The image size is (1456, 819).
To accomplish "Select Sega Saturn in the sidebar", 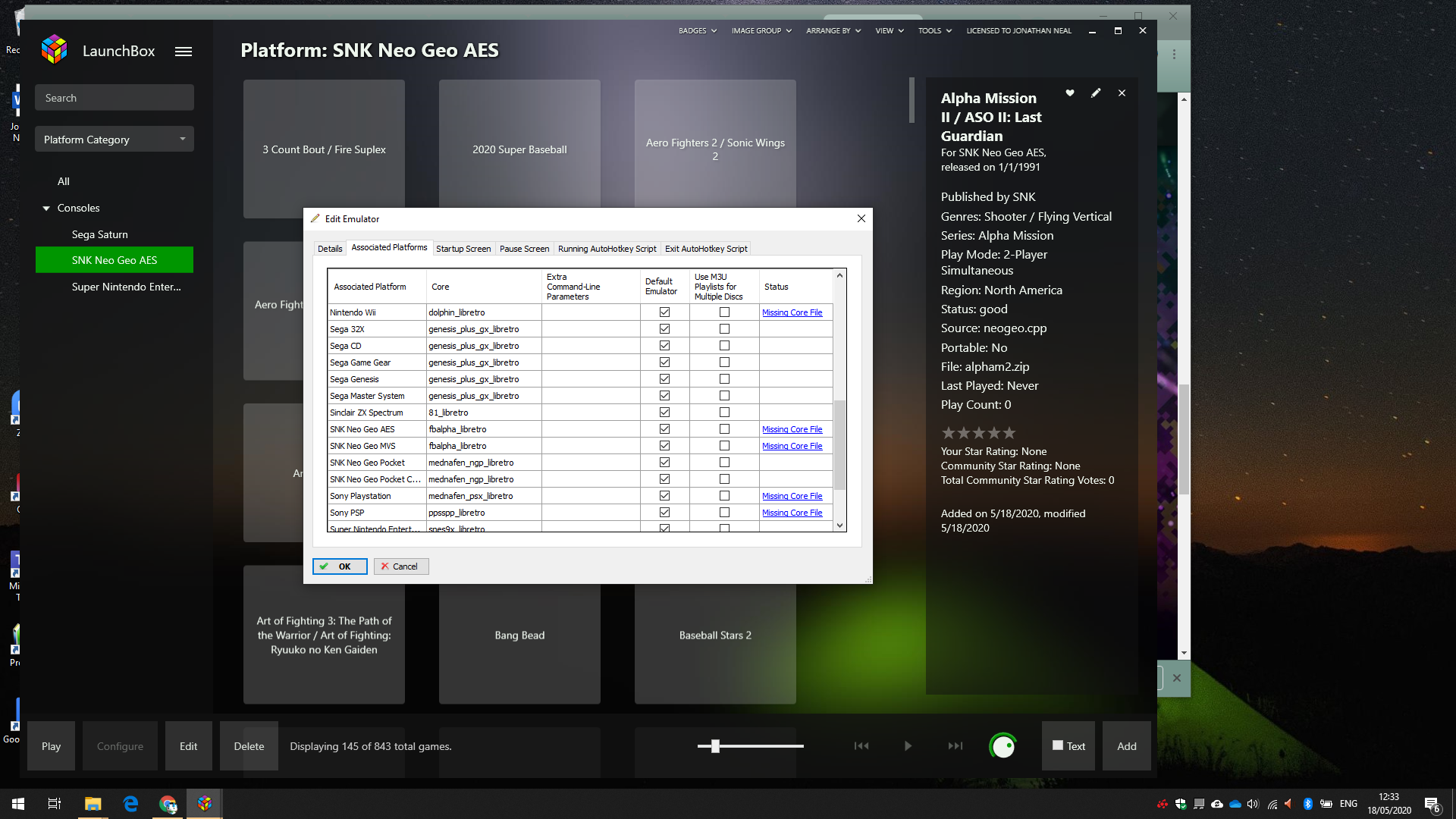I will coord(100,234).
